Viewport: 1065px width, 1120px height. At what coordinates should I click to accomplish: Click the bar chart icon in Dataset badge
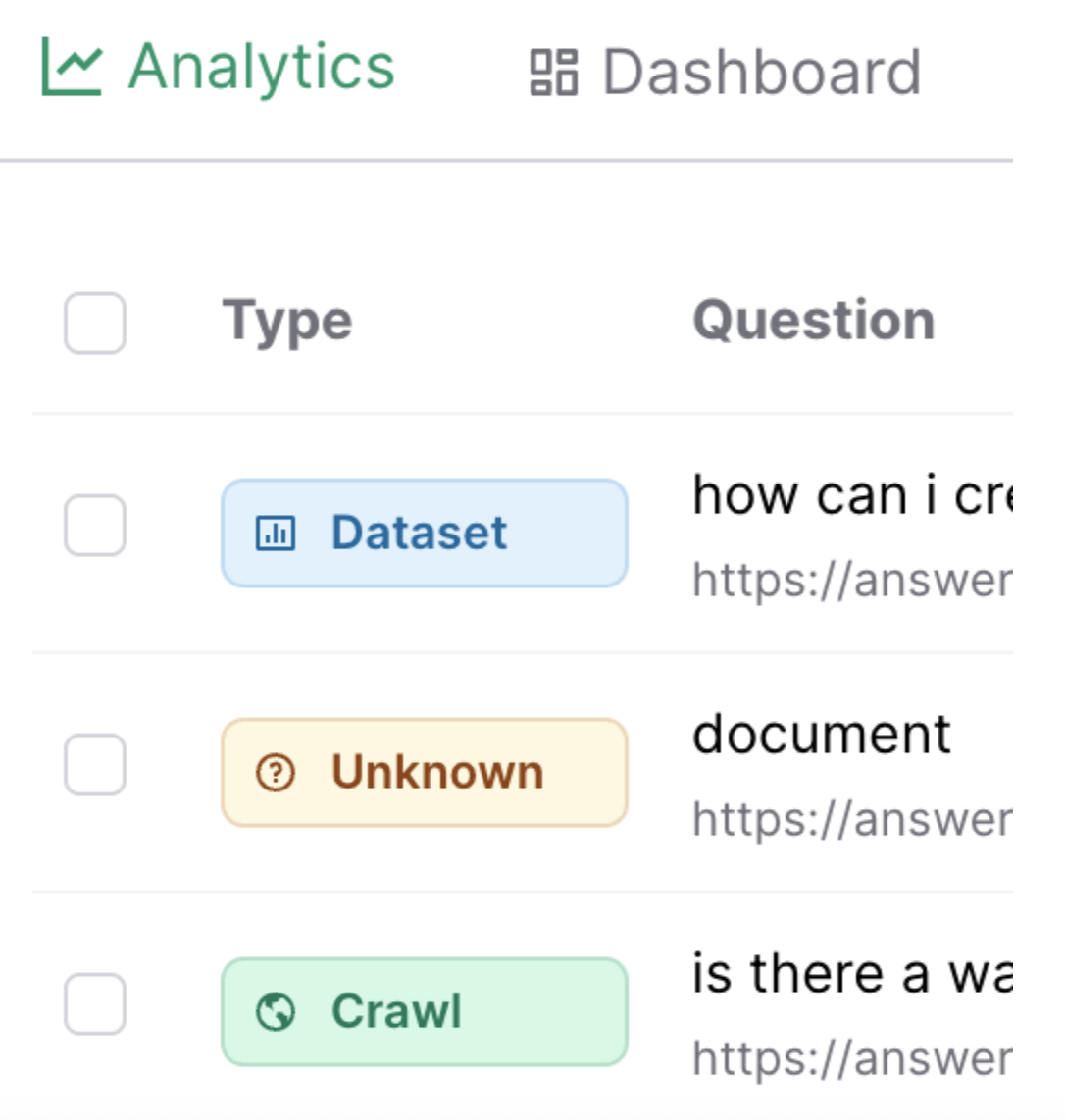pyautogui.click(x=276, y=534)
